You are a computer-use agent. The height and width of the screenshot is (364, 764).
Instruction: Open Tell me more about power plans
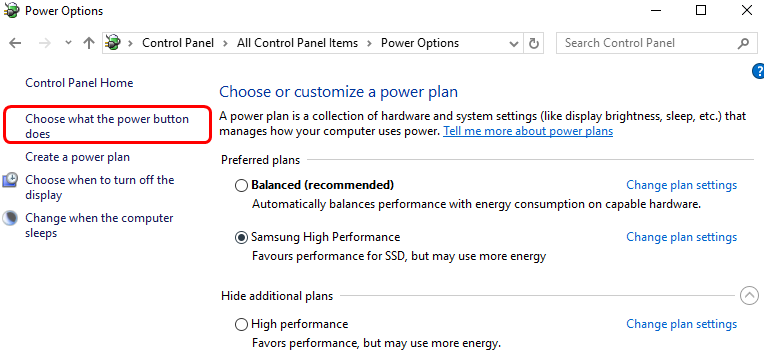point(528,131)
